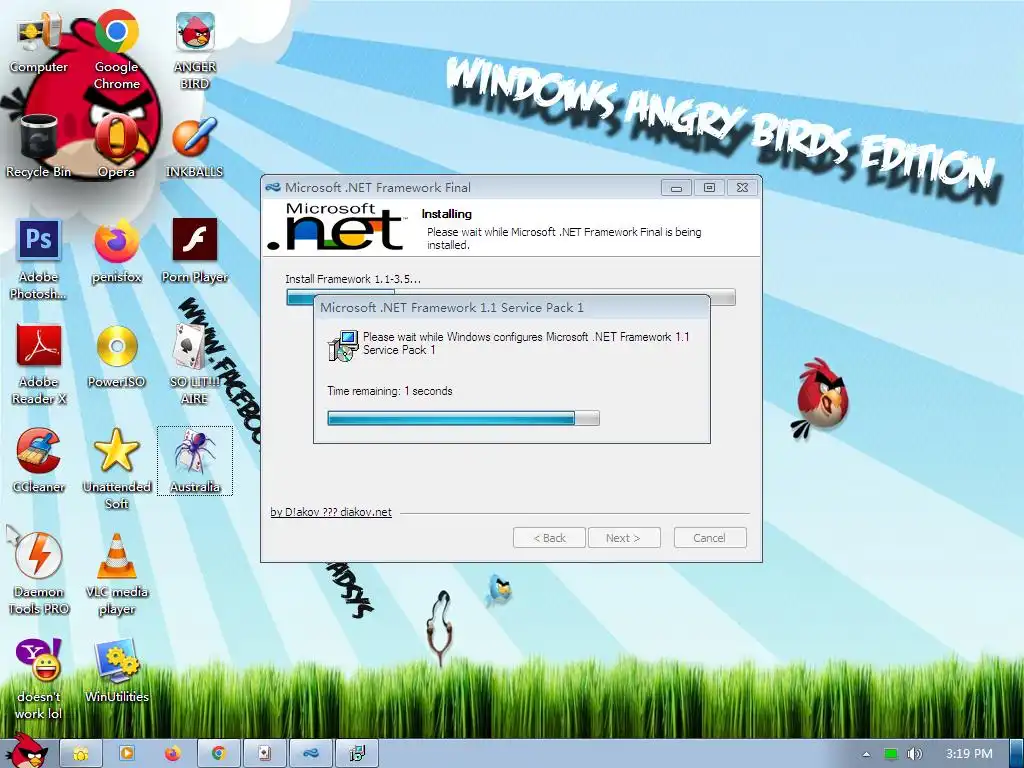Viewport: 1024px width, 768px height.
Task: Click the Service Pack 1 dialog title bar
Action: tap(512, 308)
